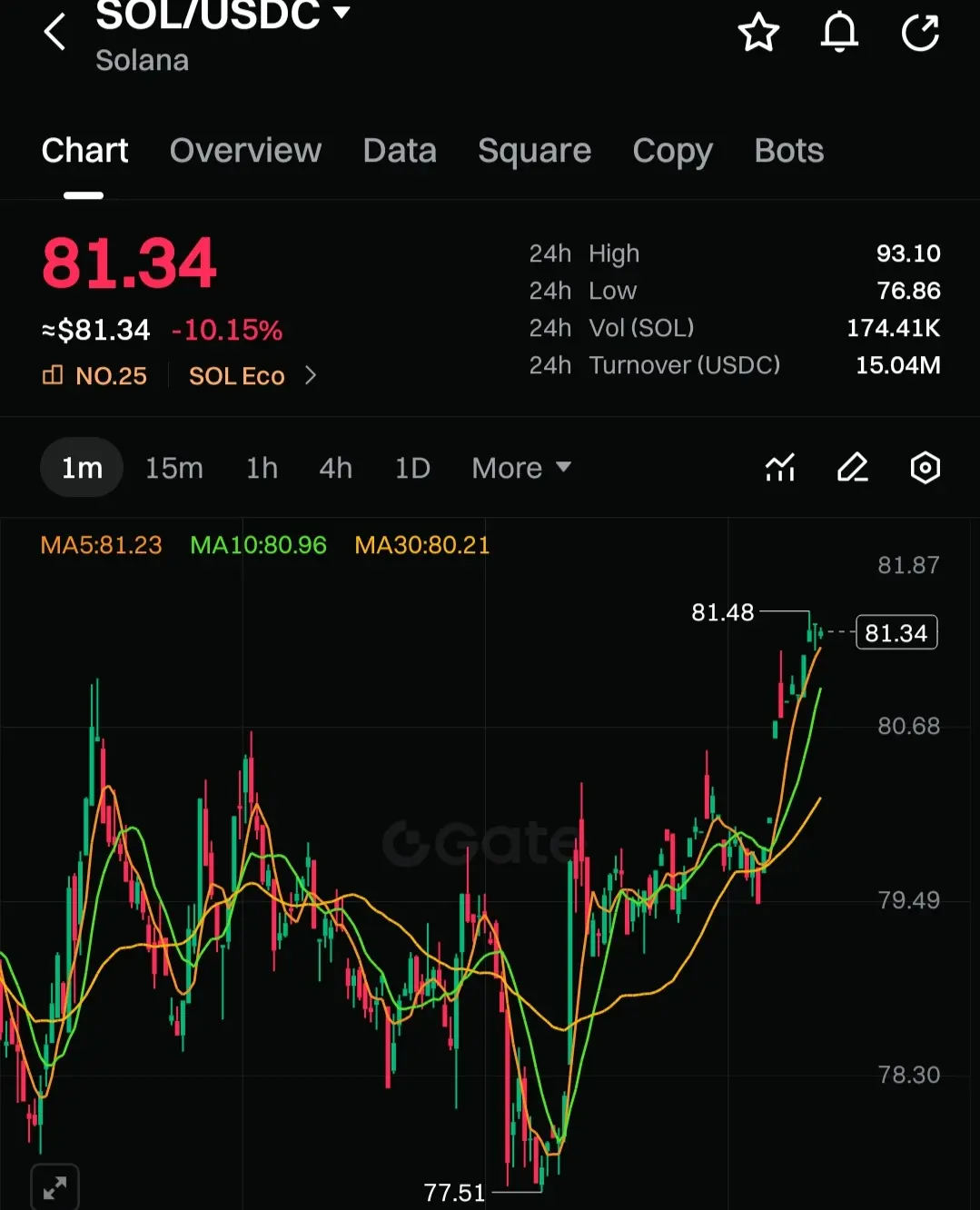This screenshot has width=980, height=1210.
Task: Tap the Solana subtitle
Action: 142,61
